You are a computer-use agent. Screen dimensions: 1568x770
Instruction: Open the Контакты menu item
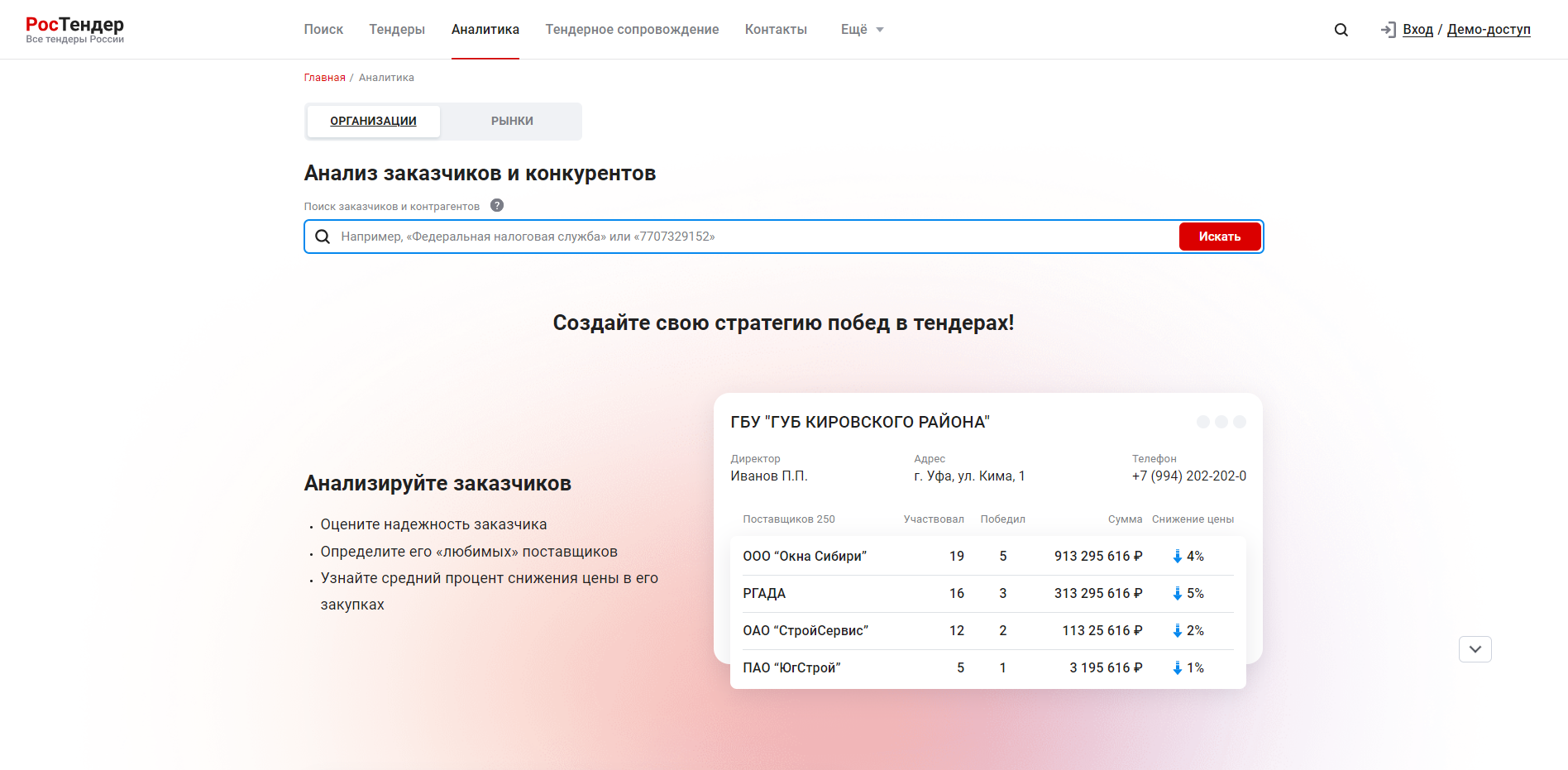tap(776, 30)
